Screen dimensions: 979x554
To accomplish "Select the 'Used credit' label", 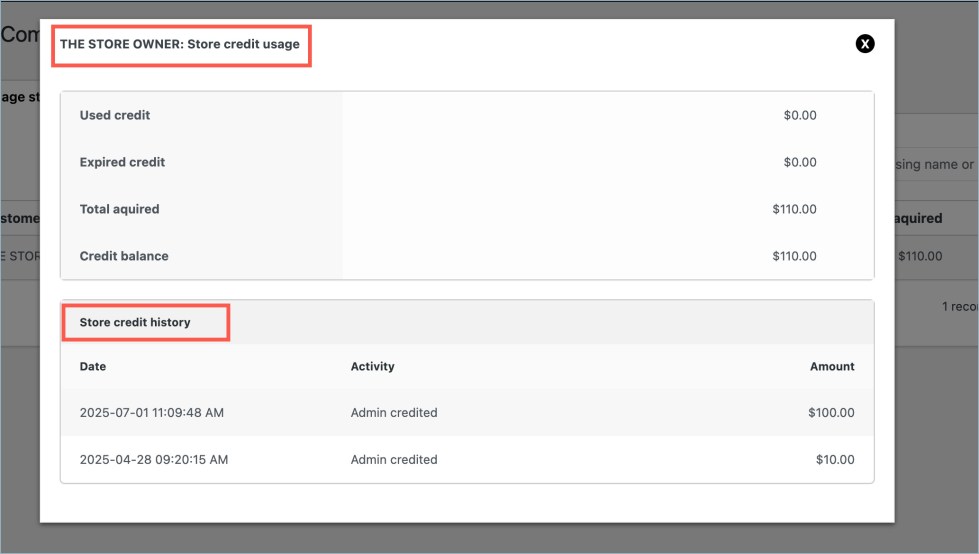I will tap(115, 115).
